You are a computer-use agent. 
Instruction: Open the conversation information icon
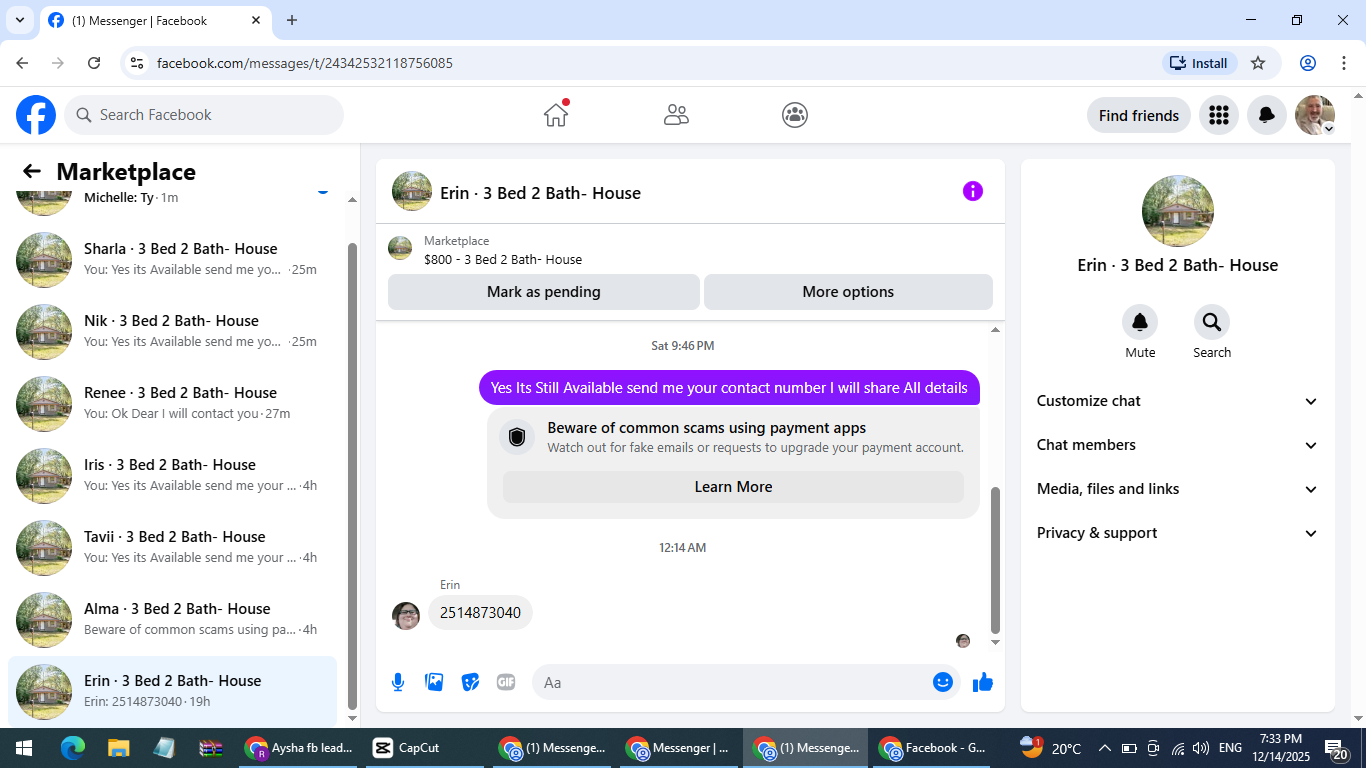(973, 191)
